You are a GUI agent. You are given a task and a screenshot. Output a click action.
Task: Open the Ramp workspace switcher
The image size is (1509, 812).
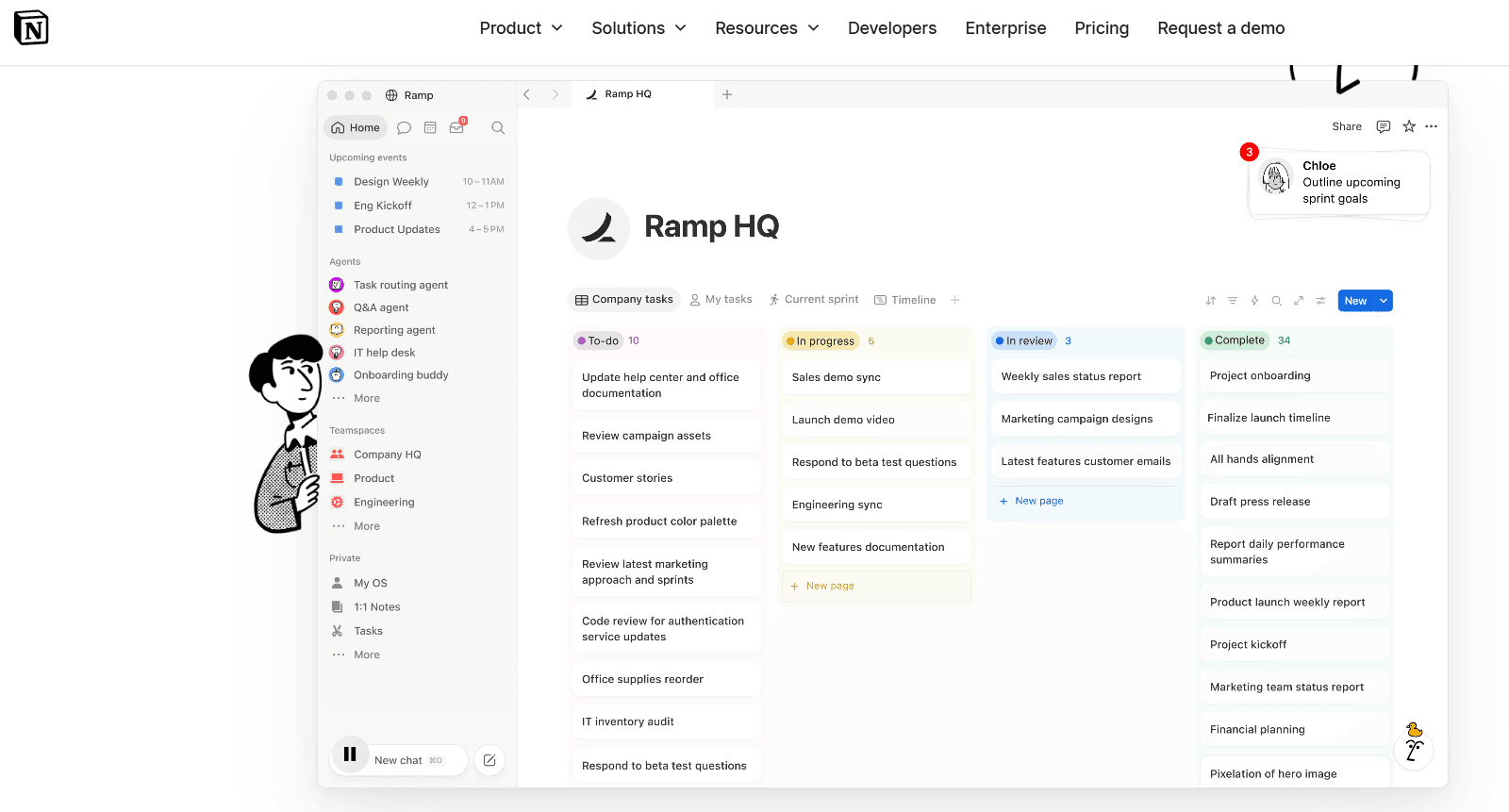[x=409, y=95]
